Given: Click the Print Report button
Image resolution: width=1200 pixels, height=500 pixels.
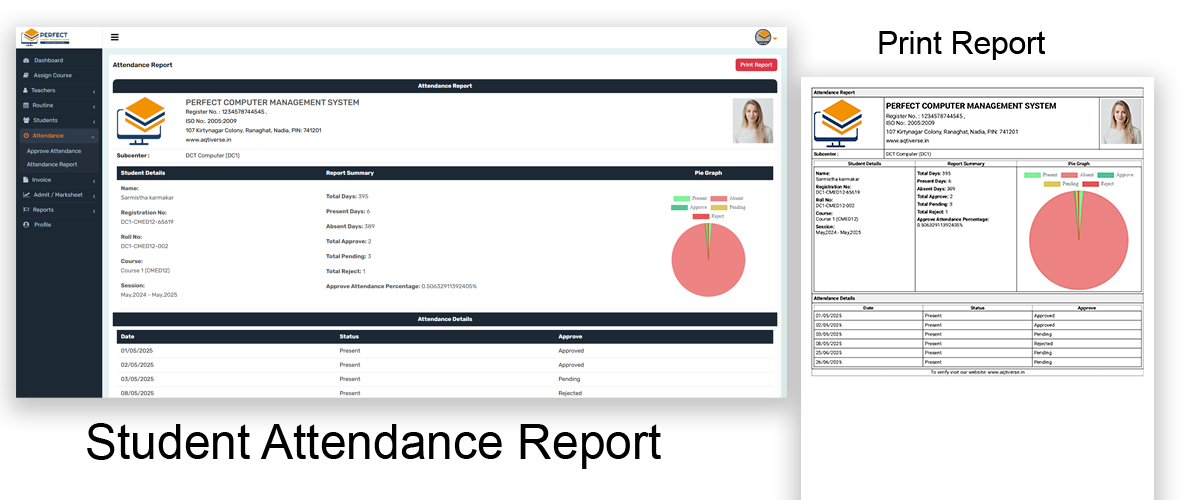Looking at the screenshot, I should [756, 65].
